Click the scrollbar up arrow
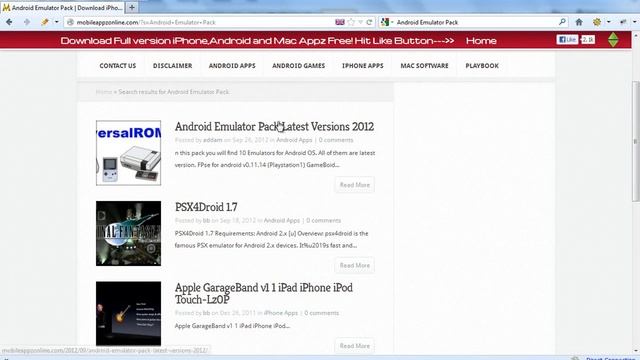The height and width of the screenshot is (360, 640). (636, 36)
